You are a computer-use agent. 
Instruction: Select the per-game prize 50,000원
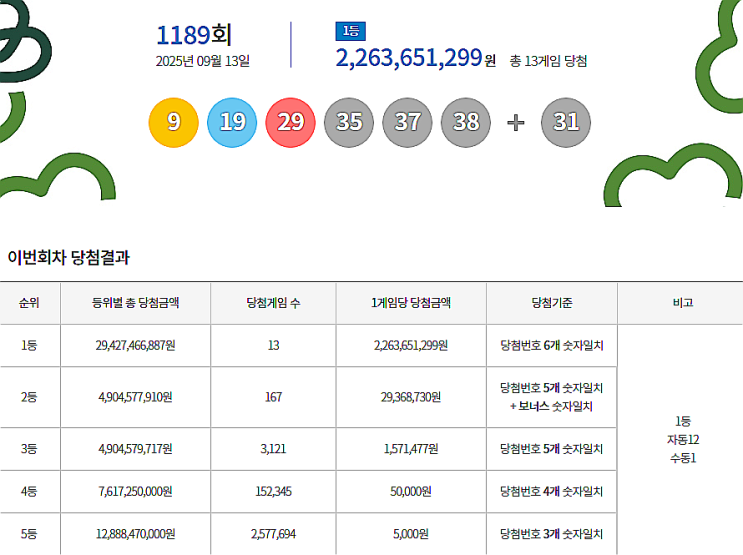coord(411,491)
